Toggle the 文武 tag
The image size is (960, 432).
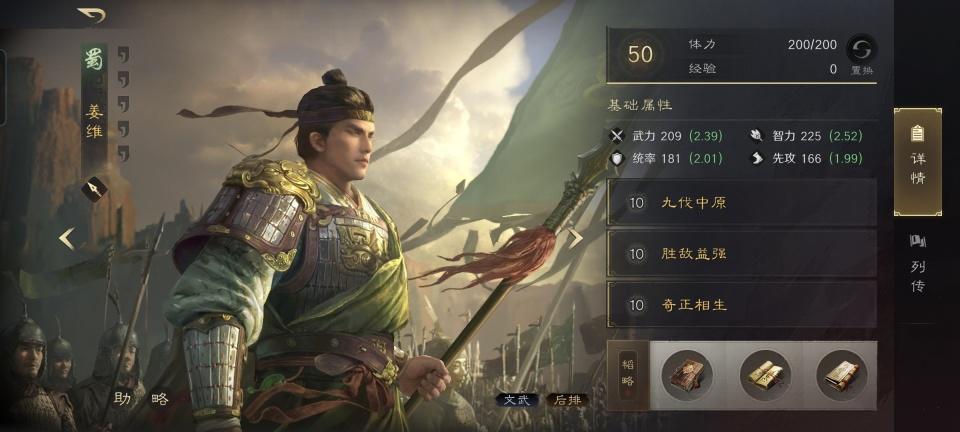(x=517, y=400)
